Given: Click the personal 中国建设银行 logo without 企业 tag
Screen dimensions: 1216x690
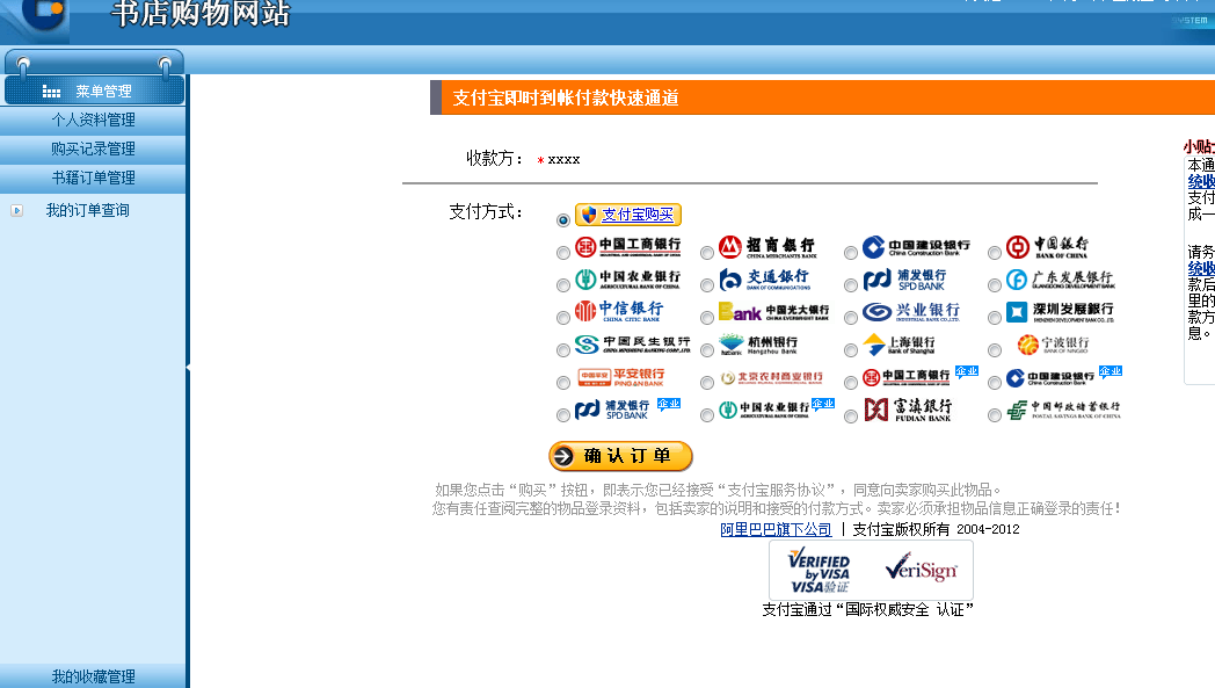Looking at the screenshot, I should point(916,247).
